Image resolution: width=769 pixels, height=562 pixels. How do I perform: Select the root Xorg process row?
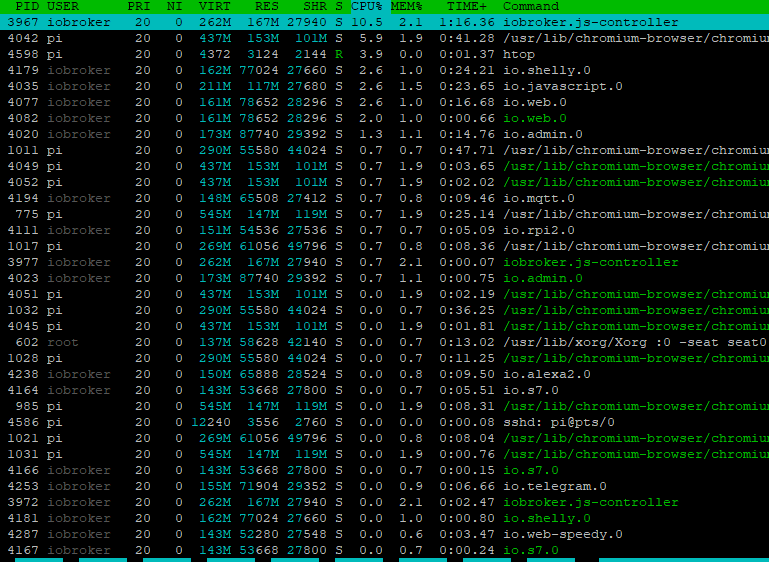pyautogui.click(x=384, y=342)
